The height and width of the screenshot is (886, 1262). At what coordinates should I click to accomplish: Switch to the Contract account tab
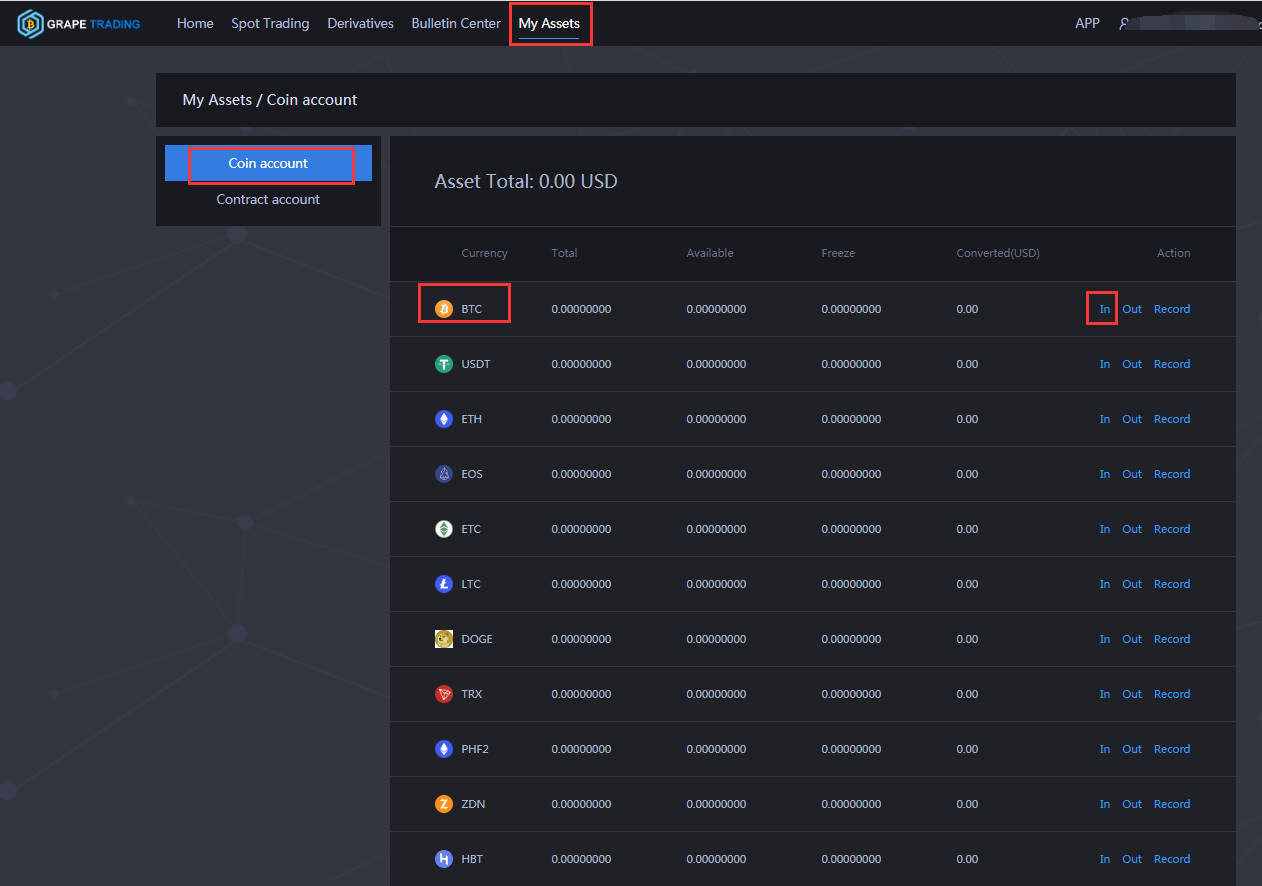268,199
